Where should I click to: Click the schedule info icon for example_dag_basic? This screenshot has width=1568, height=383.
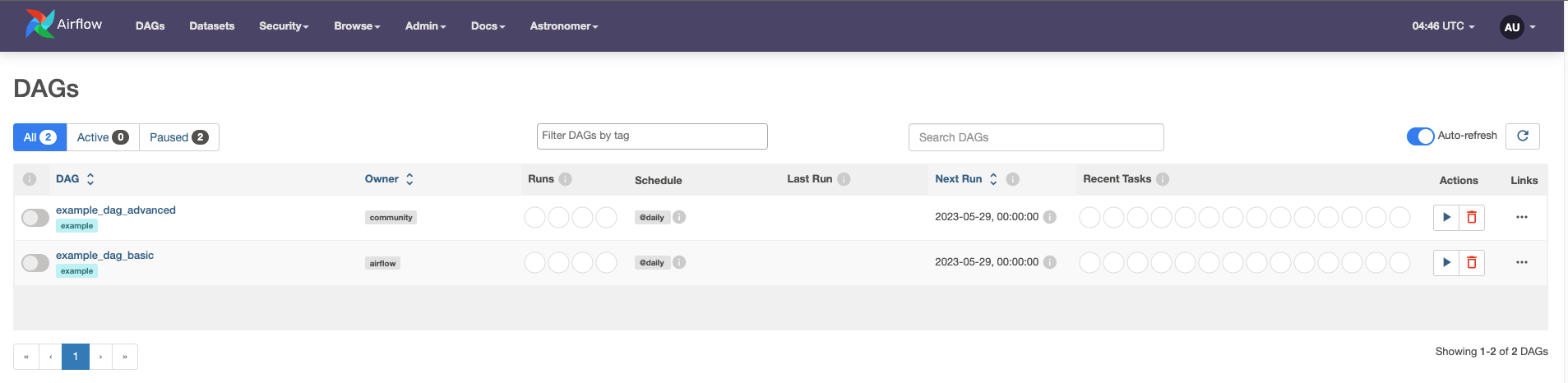pos(679,262)
